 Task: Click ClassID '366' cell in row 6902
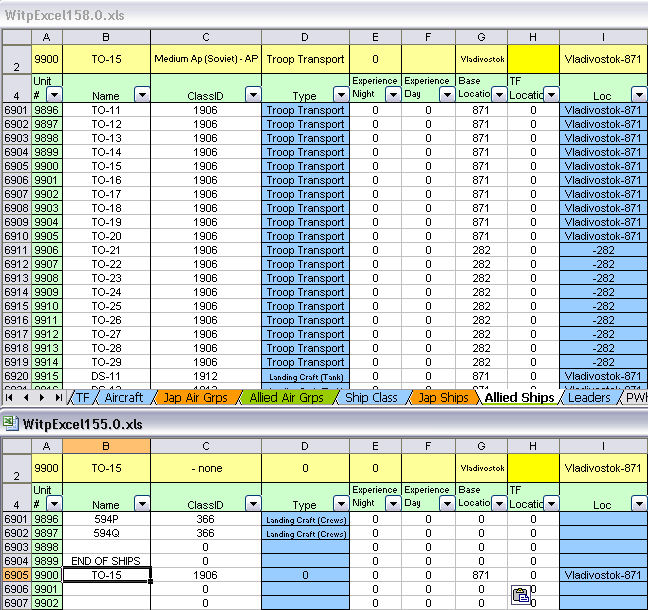(x=206, y=533)
